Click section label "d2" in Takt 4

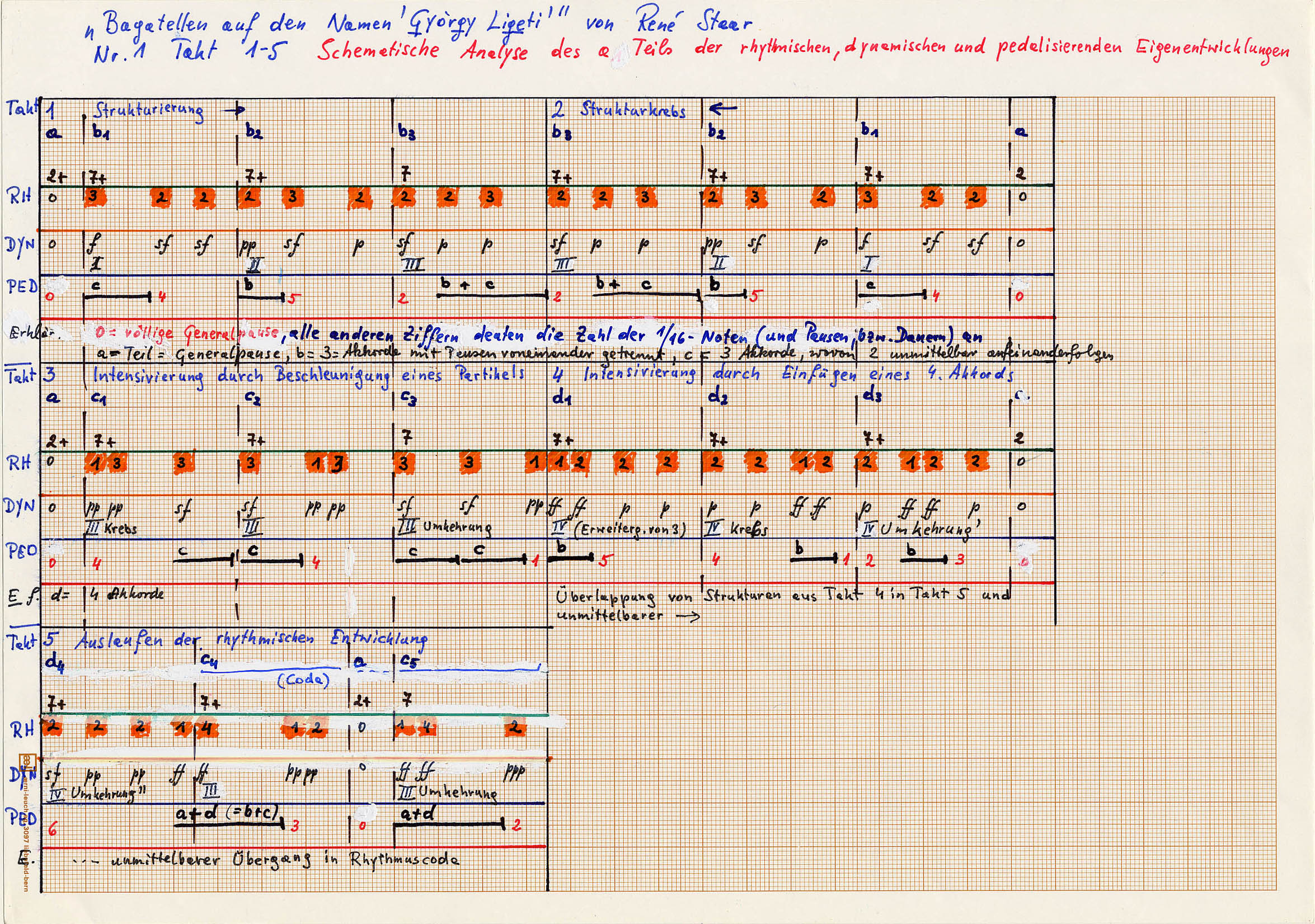[x=717, y=395]
